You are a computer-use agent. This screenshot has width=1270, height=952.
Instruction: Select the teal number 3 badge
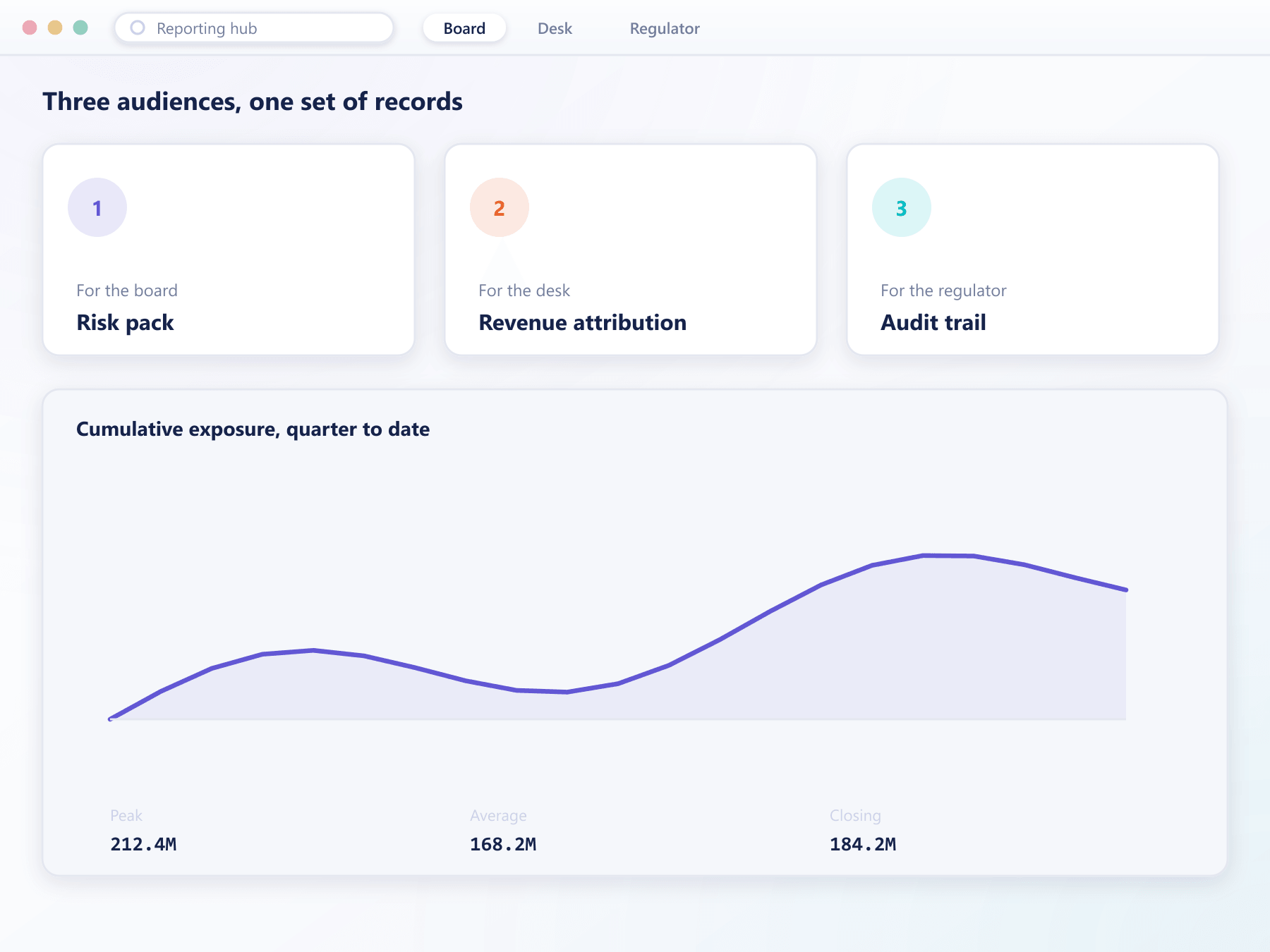pyautogui.click(x=902, y=207)
